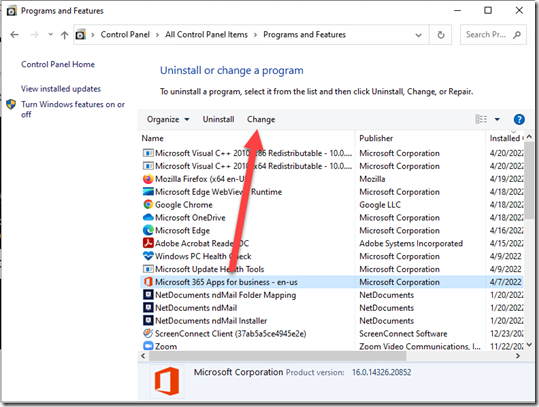Open Turn Windows features on or off
Viewport: 539px width, 407px height.
coord(73,109)
